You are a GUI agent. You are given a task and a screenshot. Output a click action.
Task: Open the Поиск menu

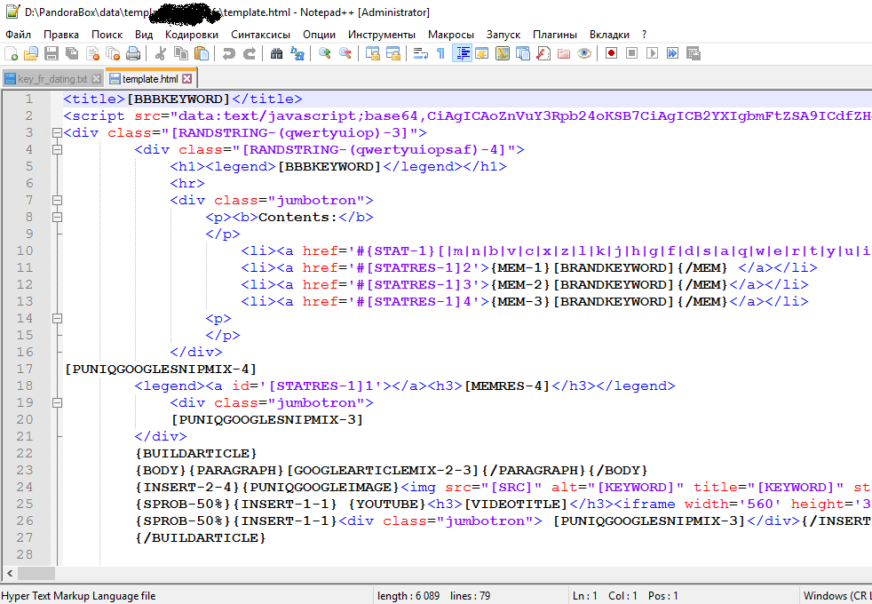pyautogui.click(x=107, y=34)
